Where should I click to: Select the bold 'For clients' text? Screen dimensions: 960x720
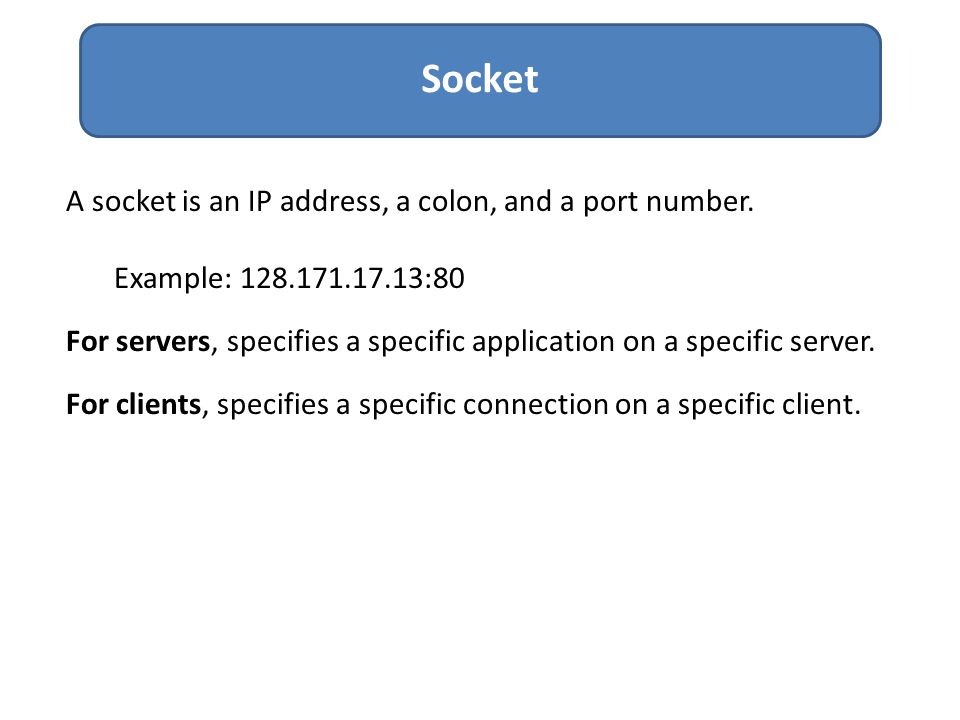pos(133,405)
